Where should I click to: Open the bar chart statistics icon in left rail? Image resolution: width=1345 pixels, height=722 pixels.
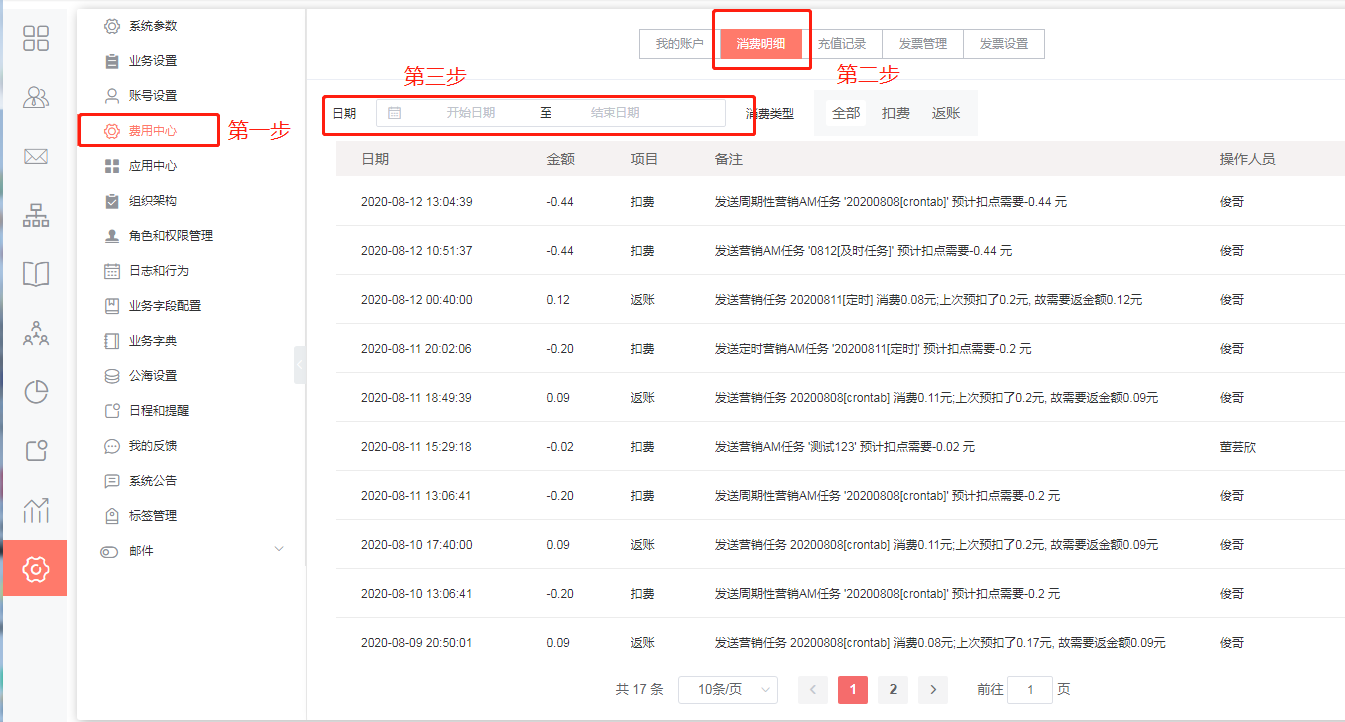(36, 510)
